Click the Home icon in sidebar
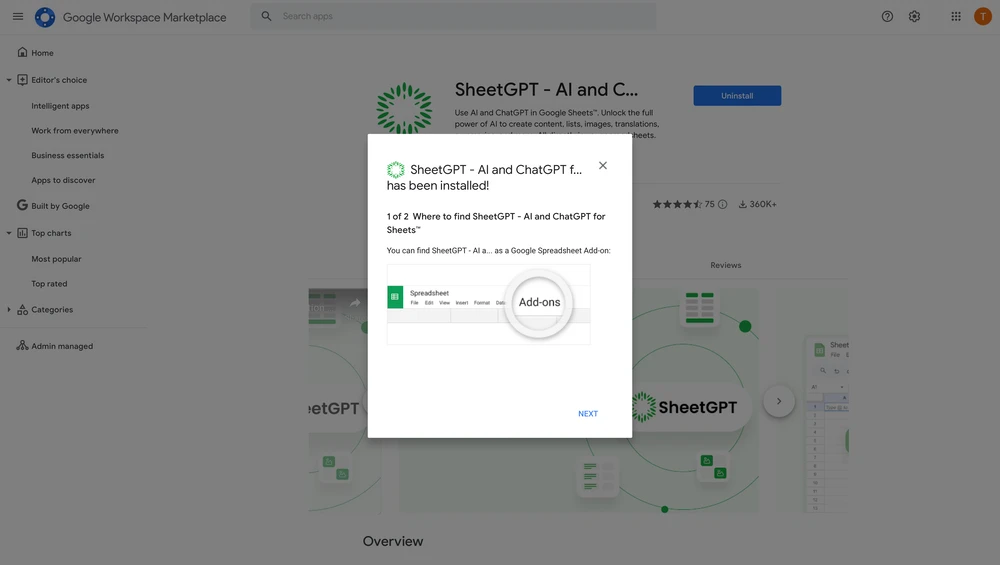1000x565 pixels. 22,52
